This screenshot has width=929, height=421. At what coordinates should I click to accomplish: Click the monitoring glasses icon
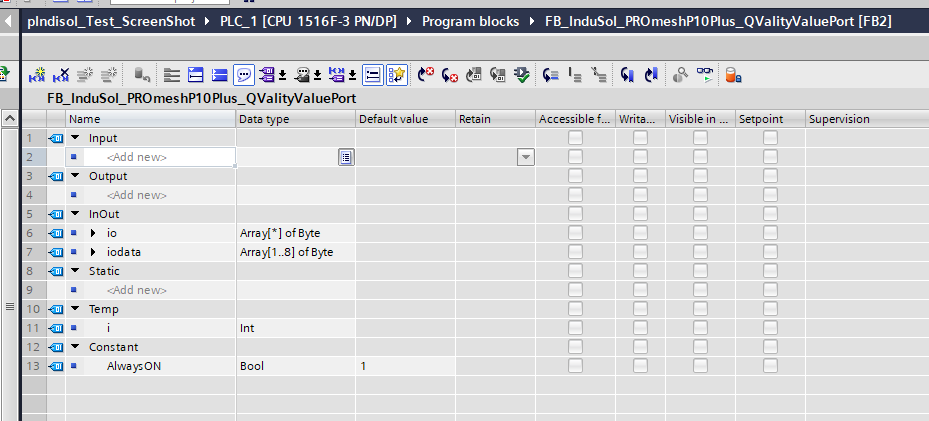point(705,75)
